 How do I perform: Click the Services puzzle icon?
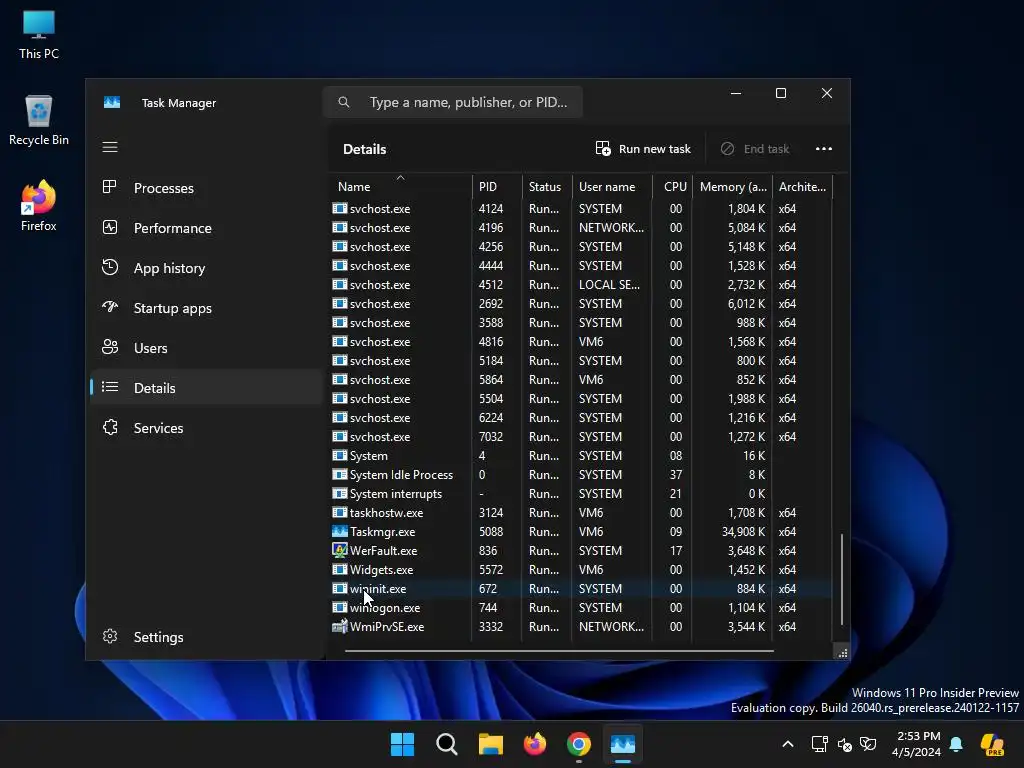pyautogui.click(x=110, y=427)
